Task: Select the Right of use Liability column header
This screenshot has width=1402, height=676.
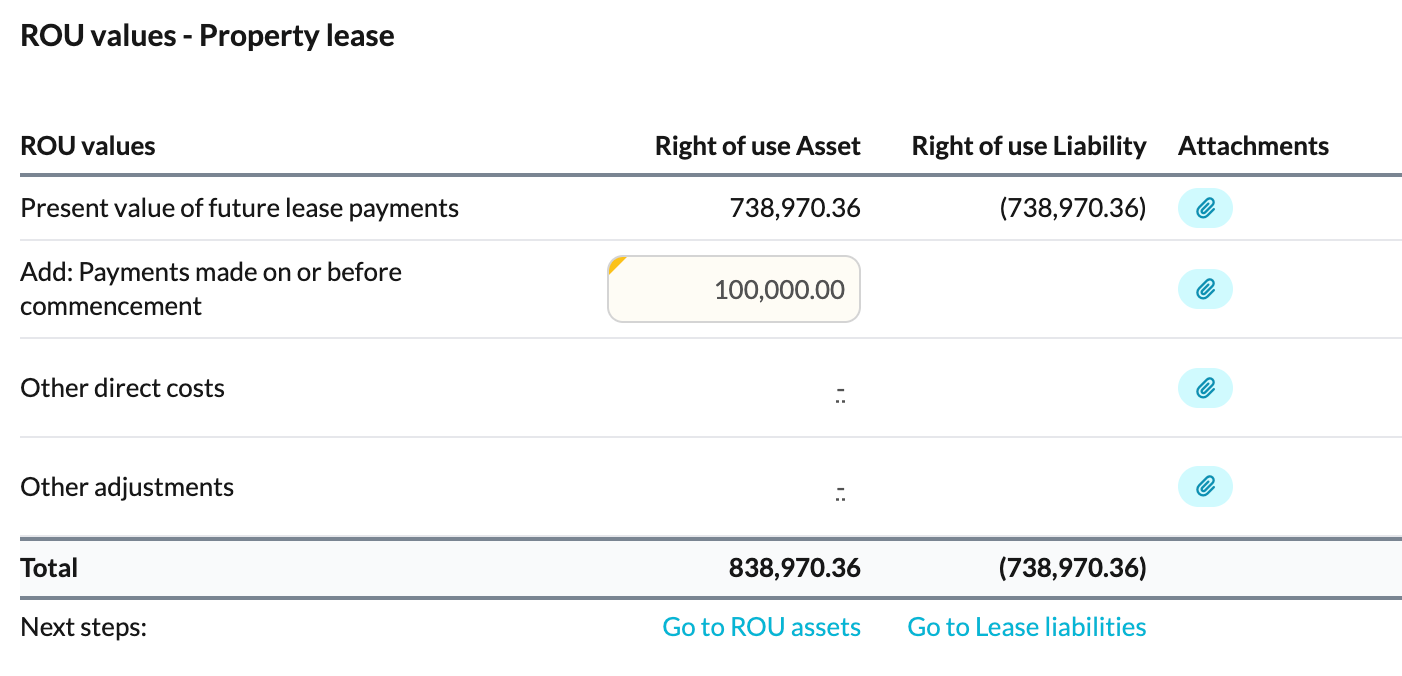Action: tap(1028, 146)
